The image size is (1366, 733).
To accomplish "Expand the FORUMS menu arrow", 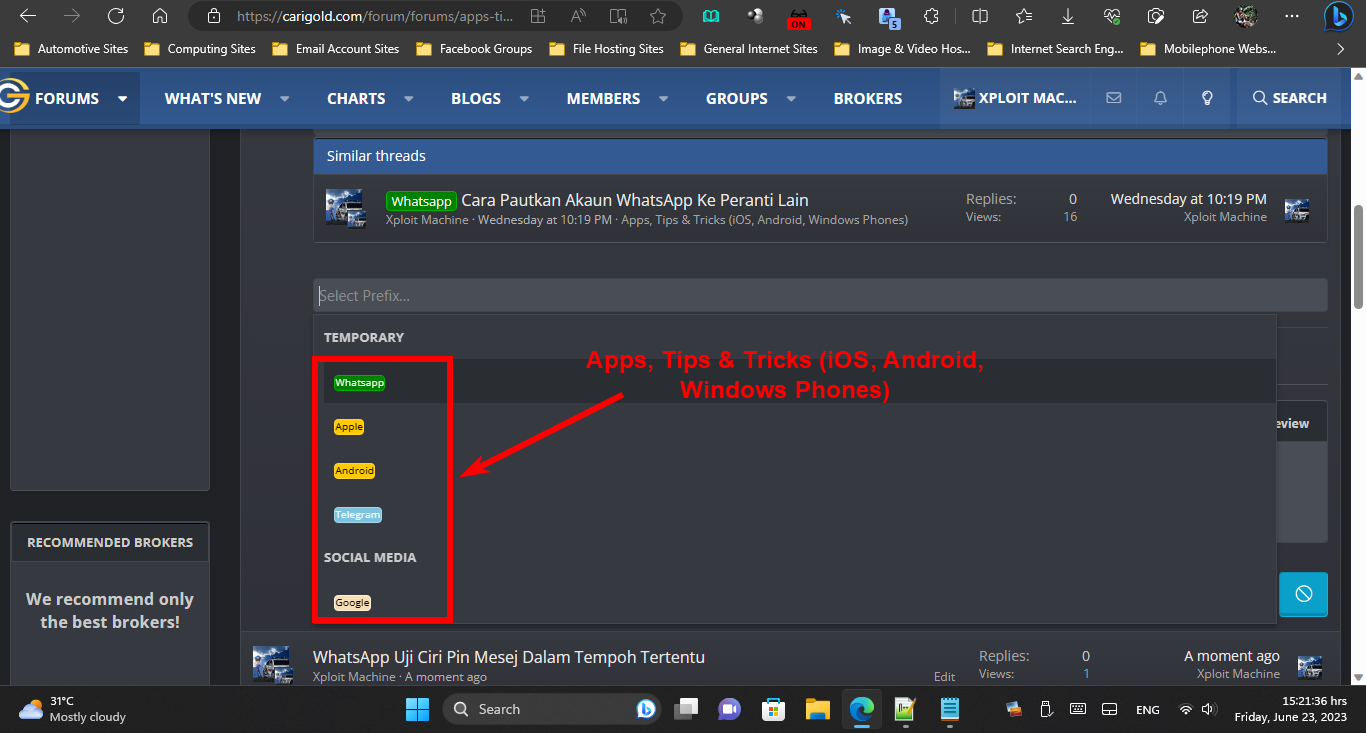I will pyautogui.click(x=122, y=98).
